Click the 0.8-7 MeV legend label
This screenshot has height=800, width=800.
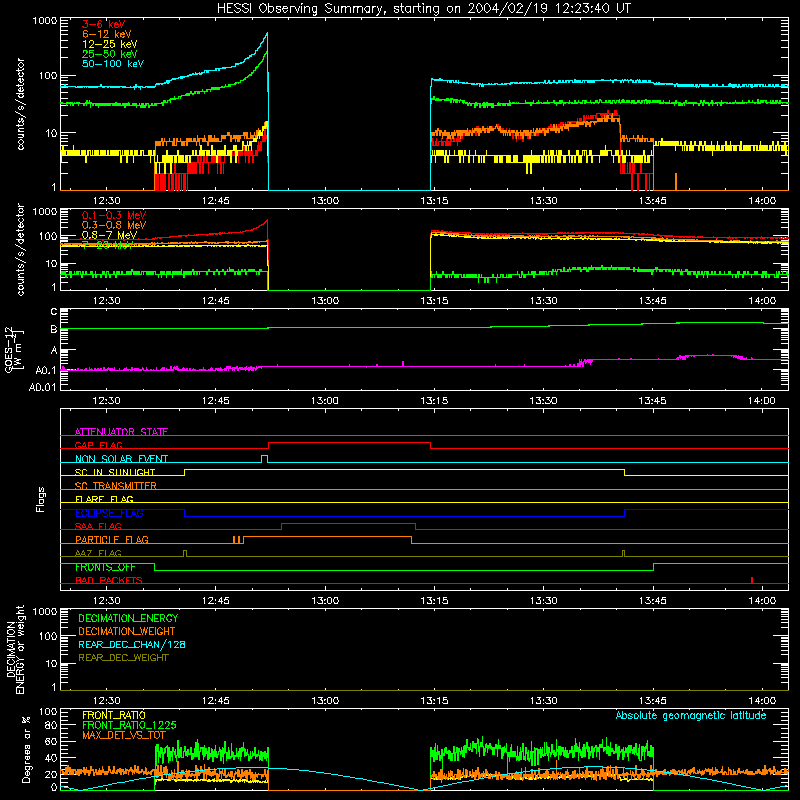tap(109, 235)
